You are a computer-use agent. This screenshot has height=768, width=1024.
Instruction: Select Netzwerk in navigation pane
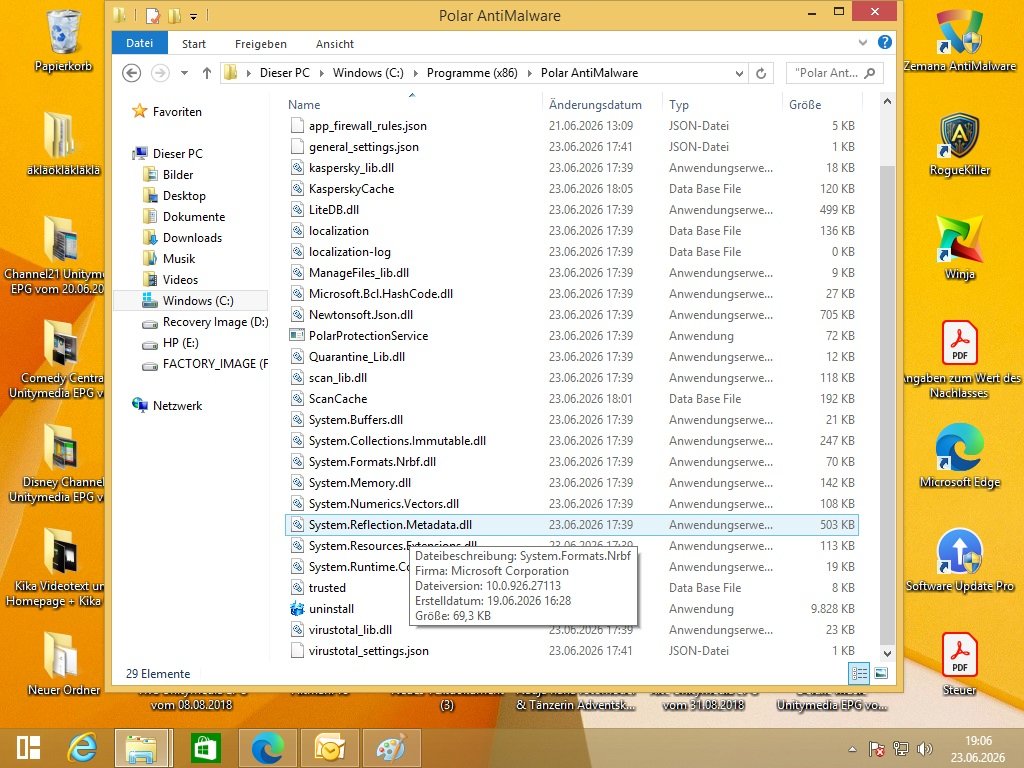coord(178,406)
